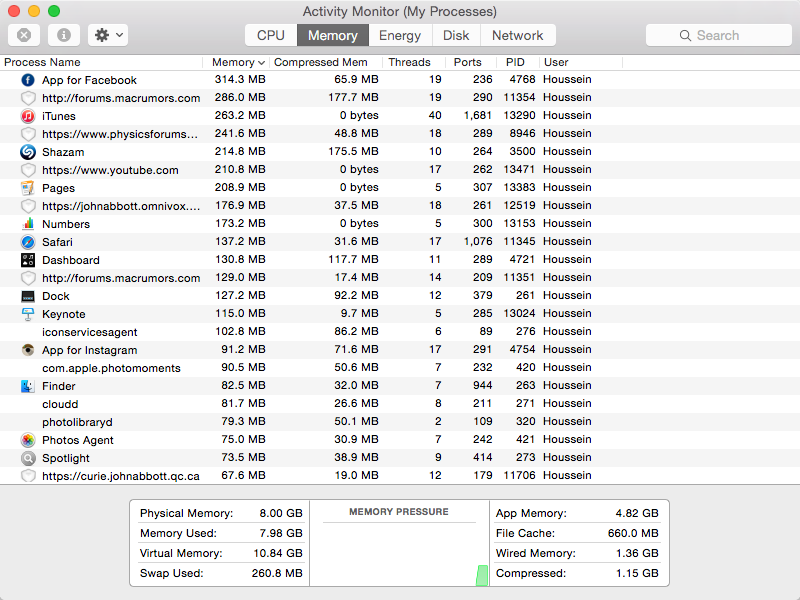
Task: Select the cloudd process row
Action: [x=400, y=404]
